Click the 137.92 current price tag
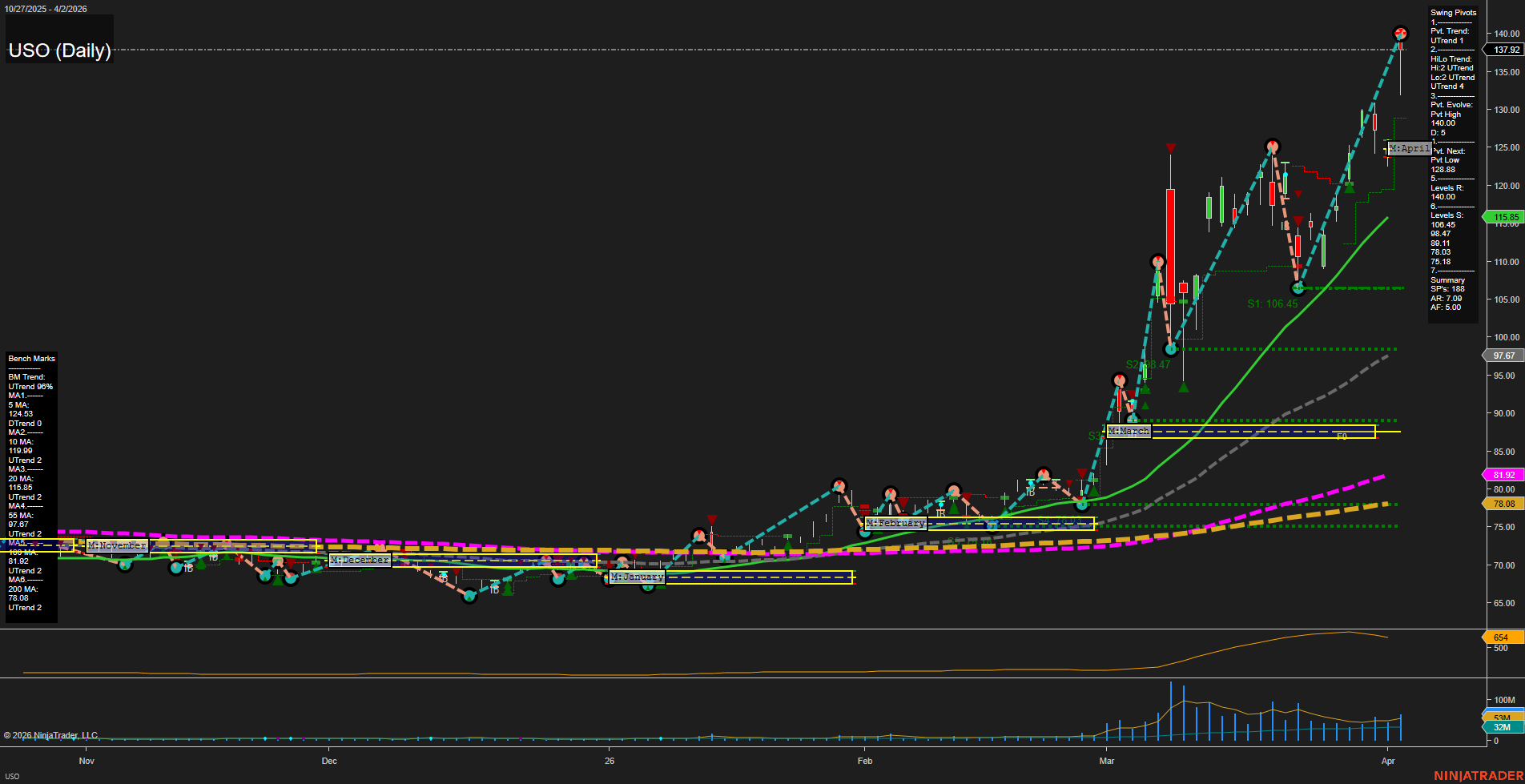Image resolution: width=1525 pixels, height=784 pixels. pos(1506,50)
